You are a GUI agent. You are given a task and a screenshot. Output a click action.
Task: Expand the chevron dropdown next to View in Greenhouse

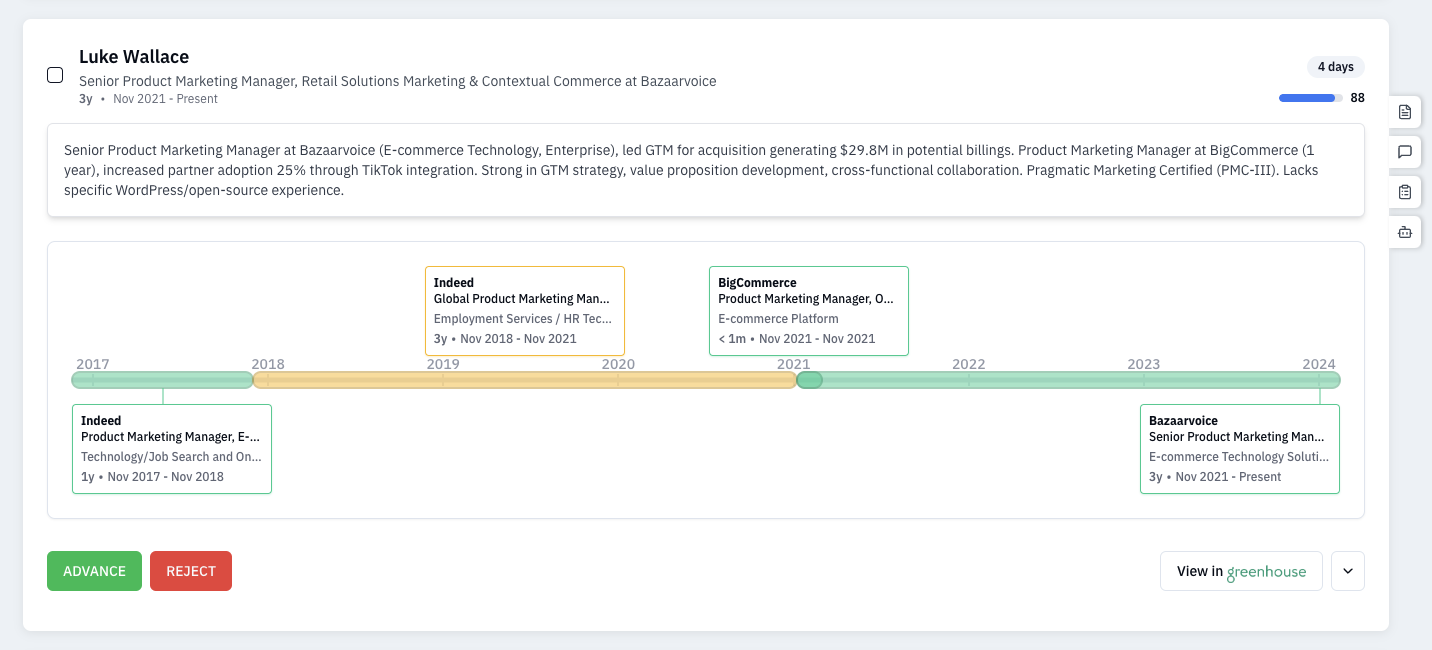(x=1347, y=571)
